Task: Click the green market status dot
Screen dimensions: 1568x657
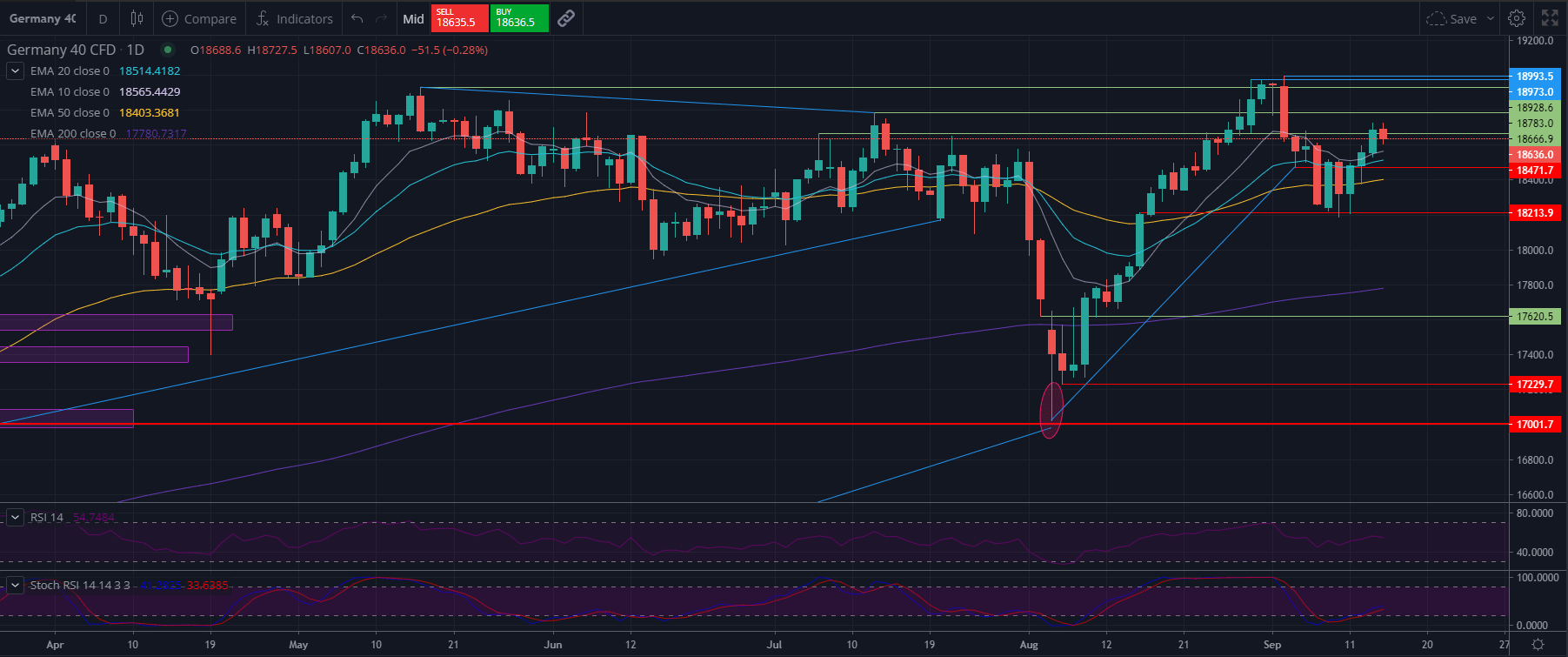Action: (x=168, y=50)
